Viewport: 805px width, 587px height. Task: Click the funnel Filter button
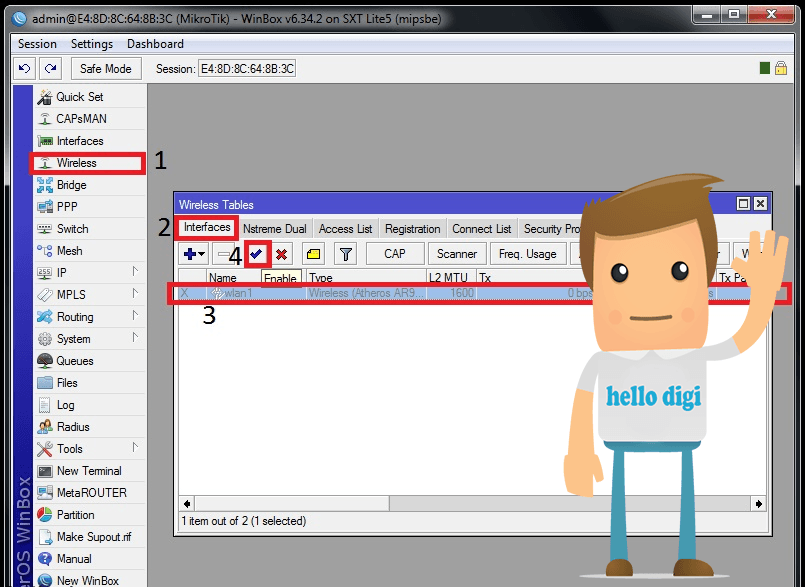click(x=346, y=254)
